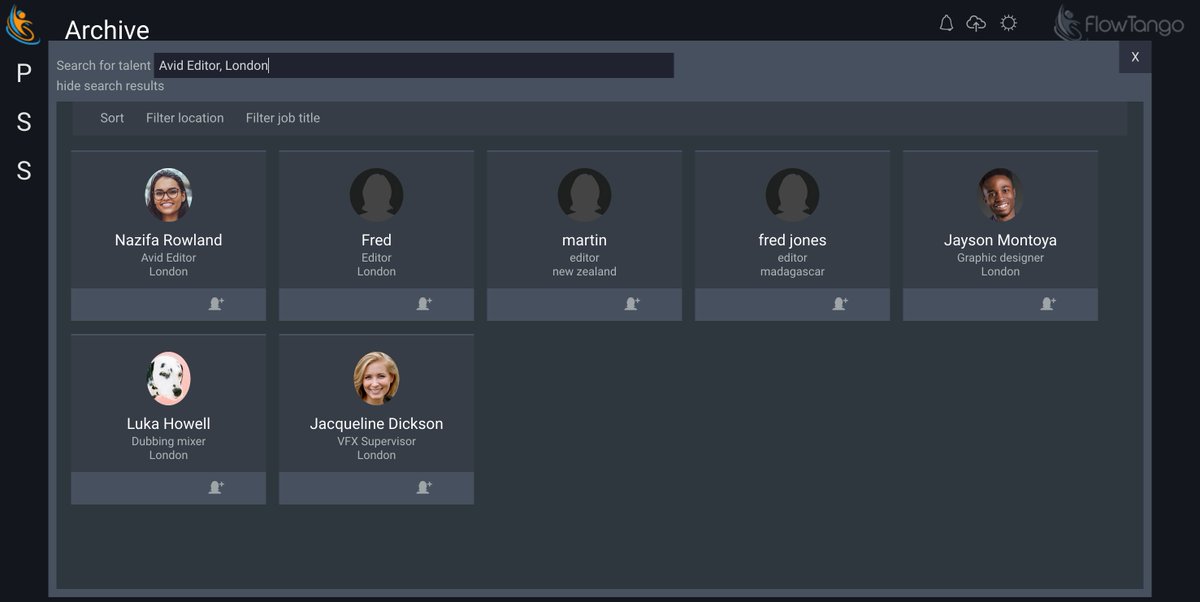Select the name Jayson Montoya

pyautogui.click(x=1000, y=240)
